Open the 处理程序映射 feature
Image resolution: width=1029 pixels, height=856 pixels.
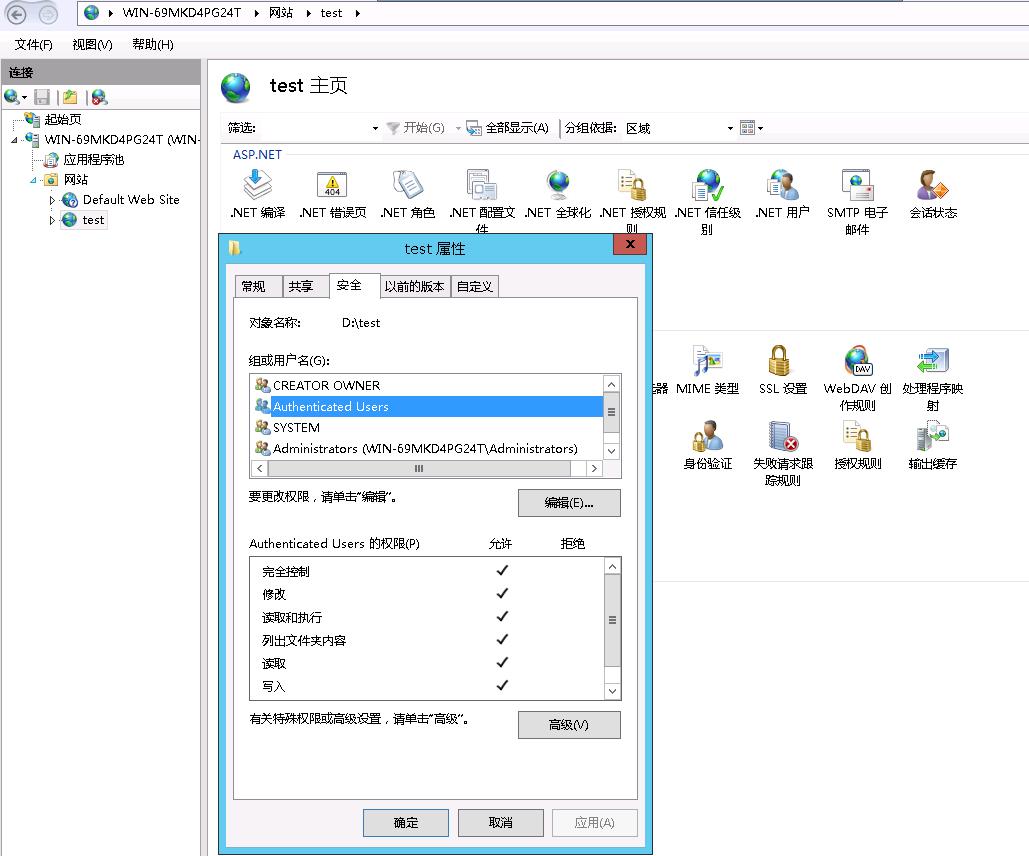931,360
